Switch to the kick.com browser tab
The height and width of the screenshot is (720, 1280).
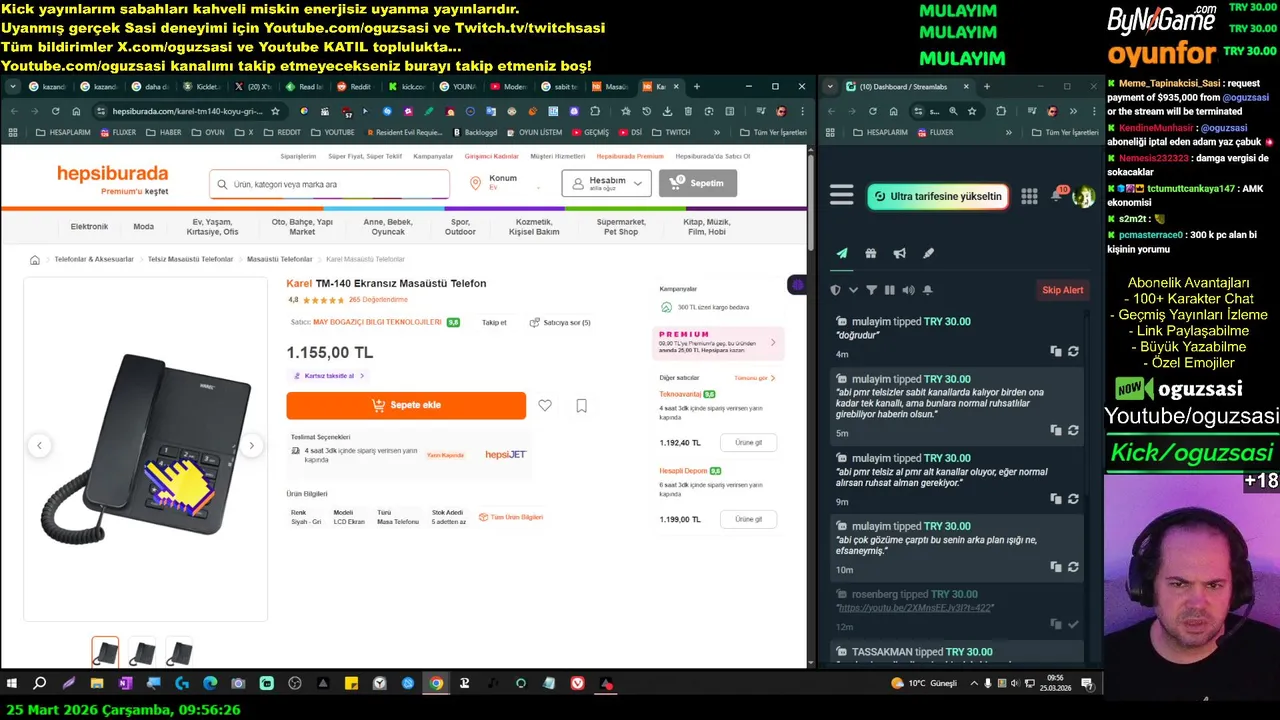click(406, 87)
